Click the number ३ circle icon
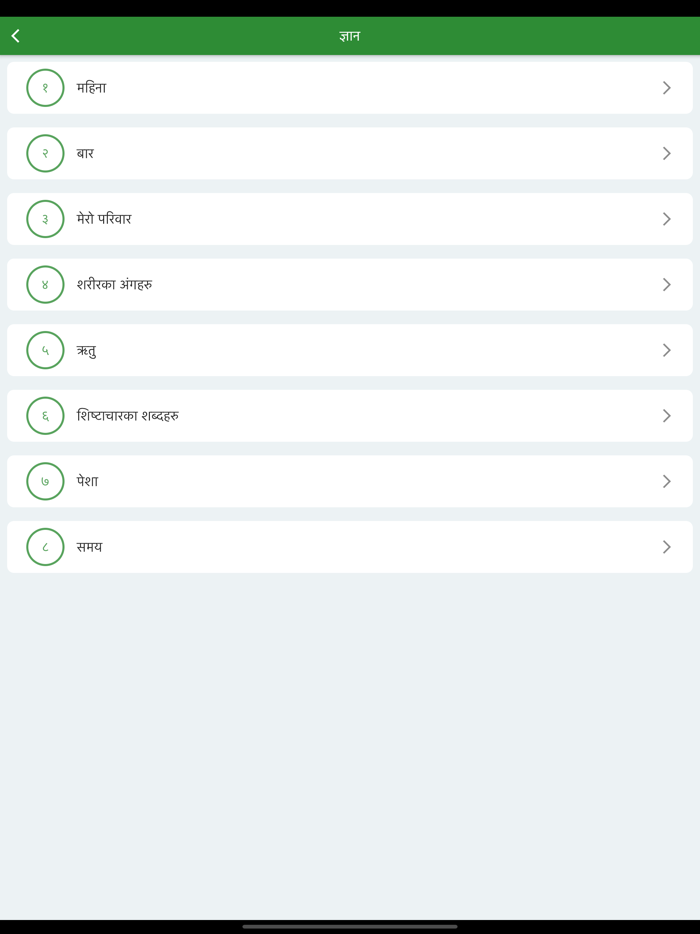This screenshot has height=934, width=700. 45,219
